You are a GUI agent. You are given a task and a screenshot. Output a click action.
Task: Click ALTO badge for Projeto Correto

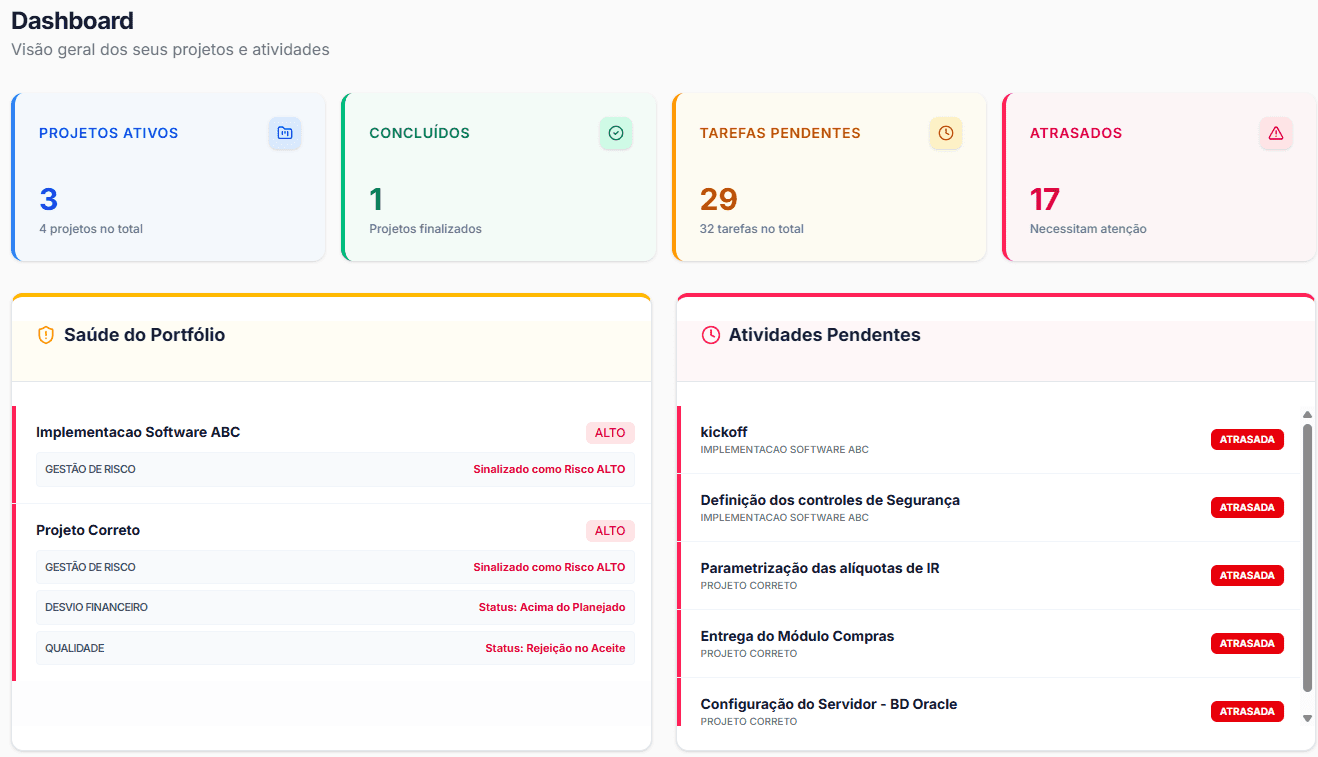pos(610,531)
